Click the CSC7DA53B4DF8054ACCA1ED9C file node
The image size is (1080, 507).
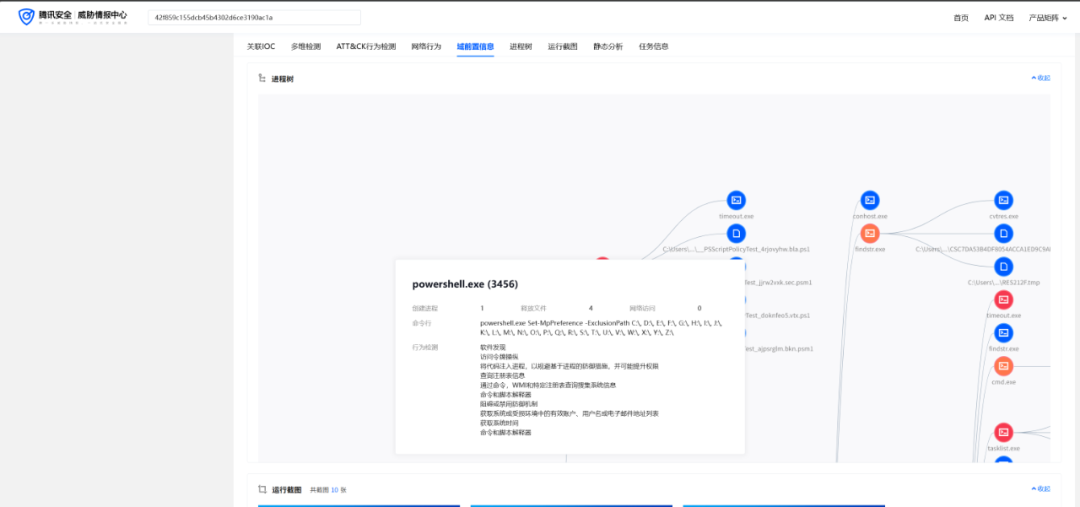click(1004, 234)
